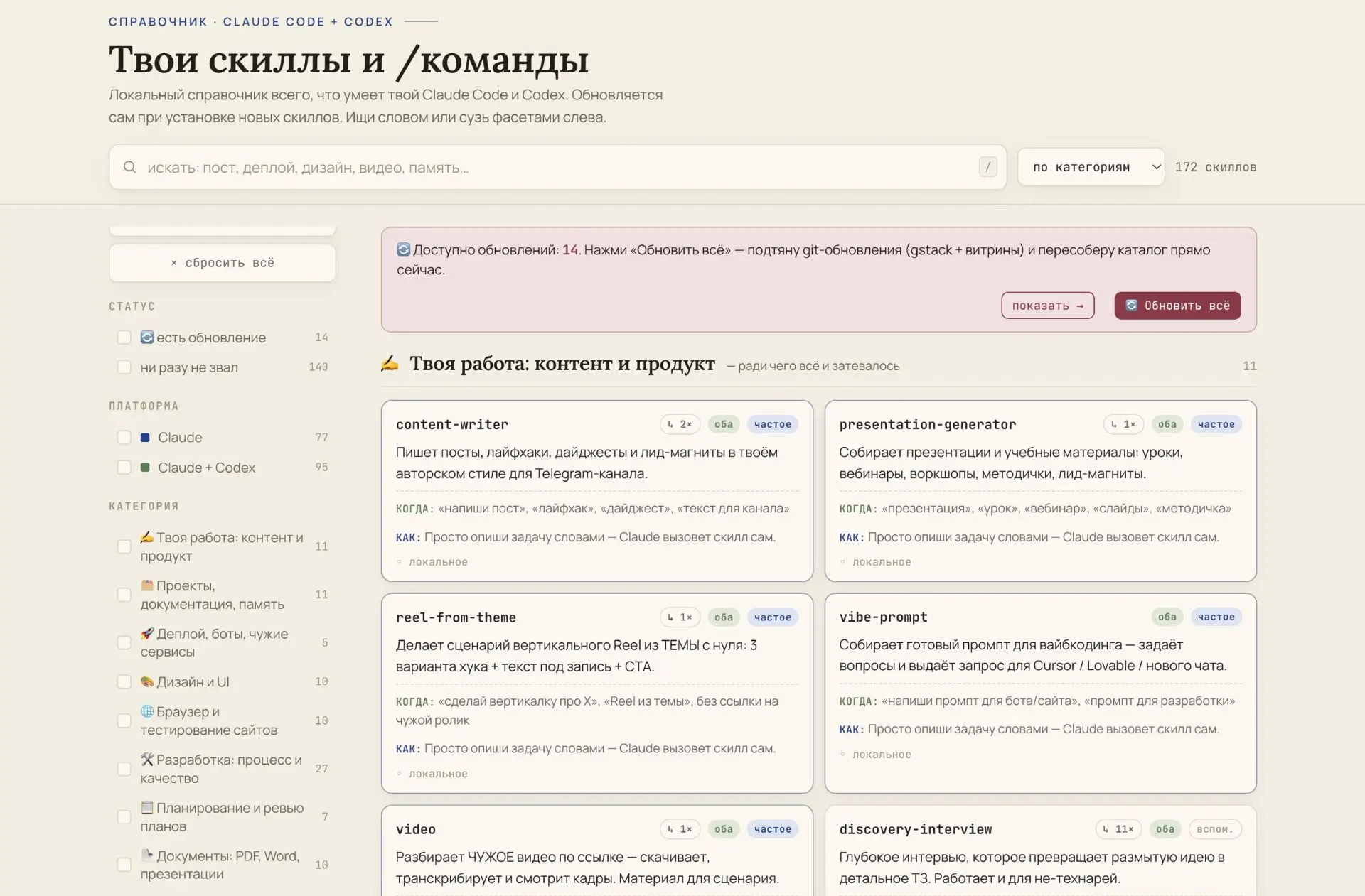Check 'Разработка: процесс и качество' checkbox
The height and width of the screenshot is (896, 1365).
click(124, 769)
